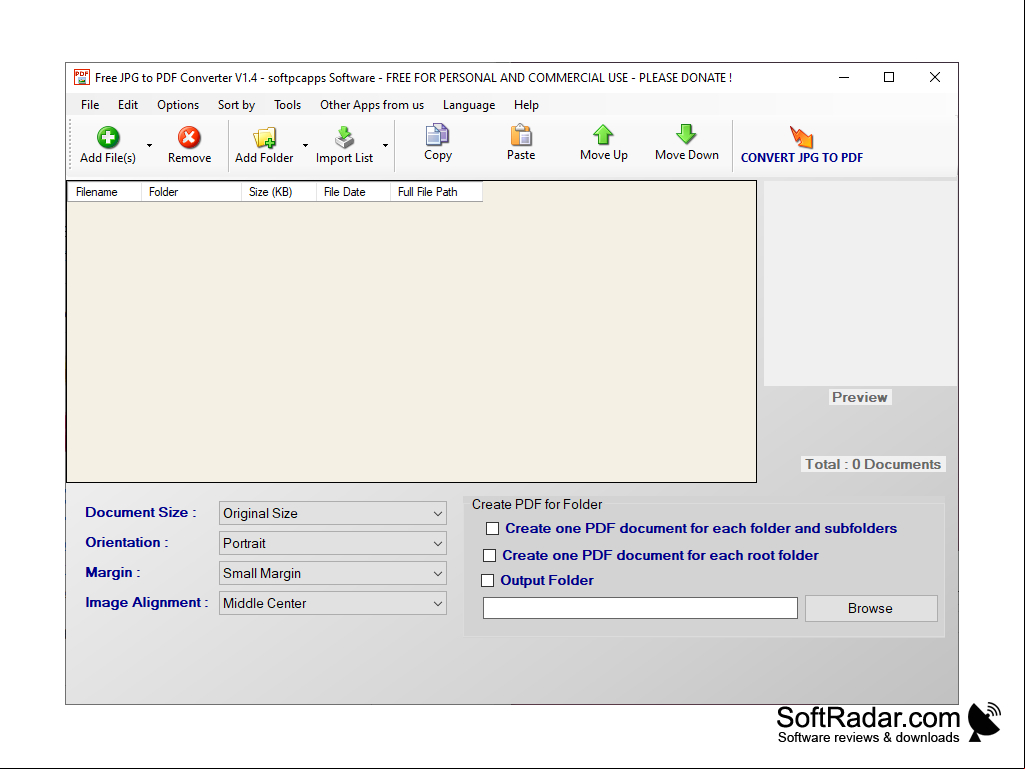Open the Options menu
The image size is (1025, 769).
coord(178,105)
